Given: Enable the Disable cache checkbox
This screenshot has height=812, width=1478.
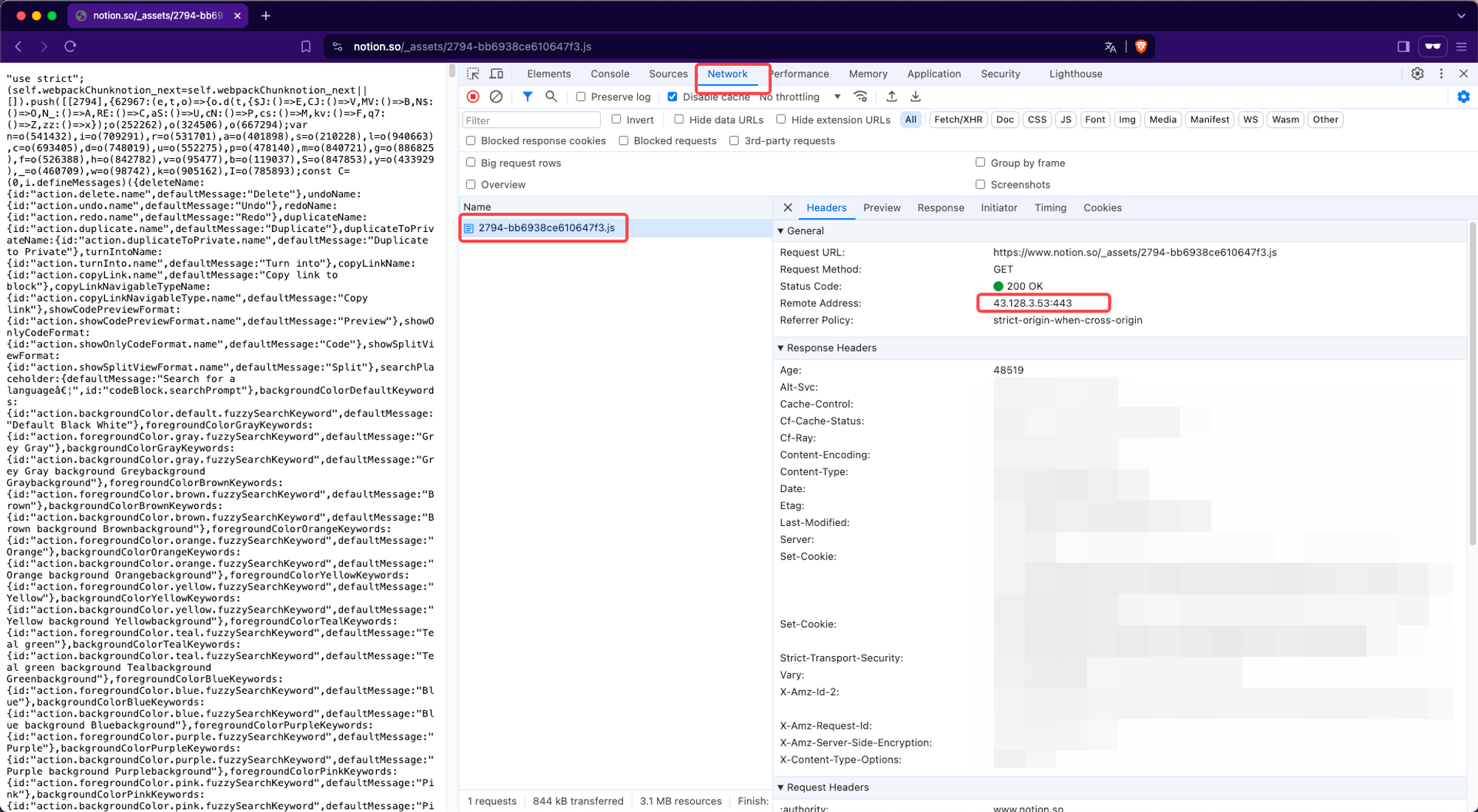Looking at the screenshot, I should point(672,96).
